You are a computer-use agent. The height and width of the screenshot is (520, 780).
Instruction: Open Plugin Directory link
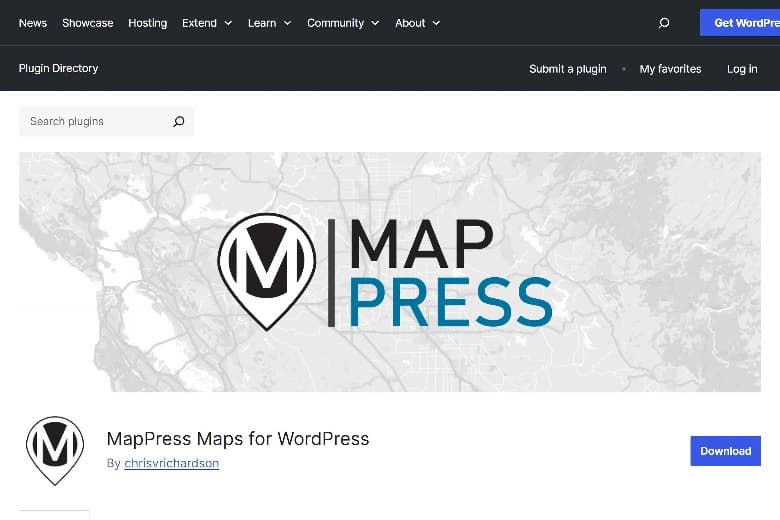tap(58, 68)
